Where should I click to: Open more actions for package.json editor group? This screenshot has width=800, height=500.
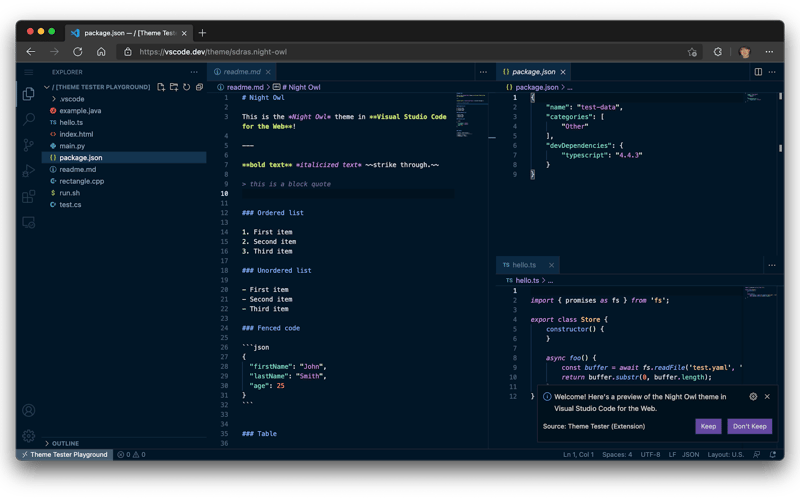[x=772, y=72]
